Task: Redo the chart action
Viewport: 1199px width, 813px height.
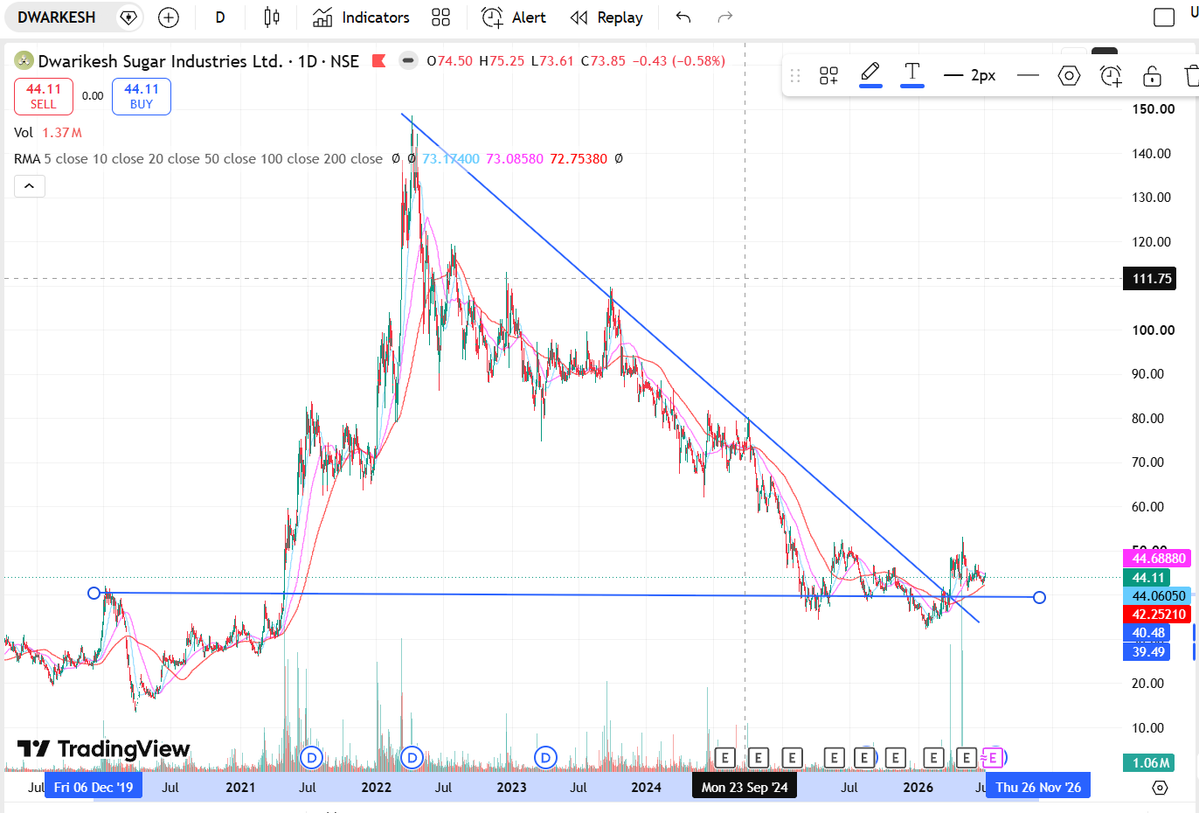Action: pos(725,17)
